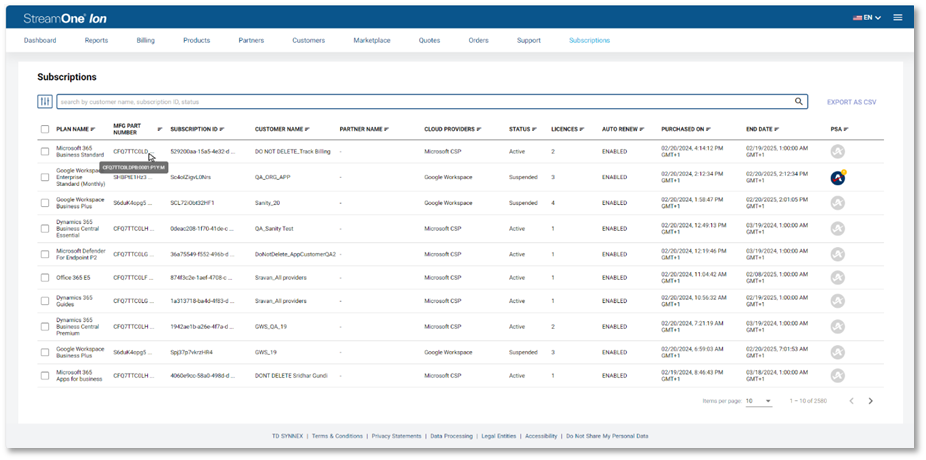Click subscription ID SCL72iObt32HF1

(193, 203)
